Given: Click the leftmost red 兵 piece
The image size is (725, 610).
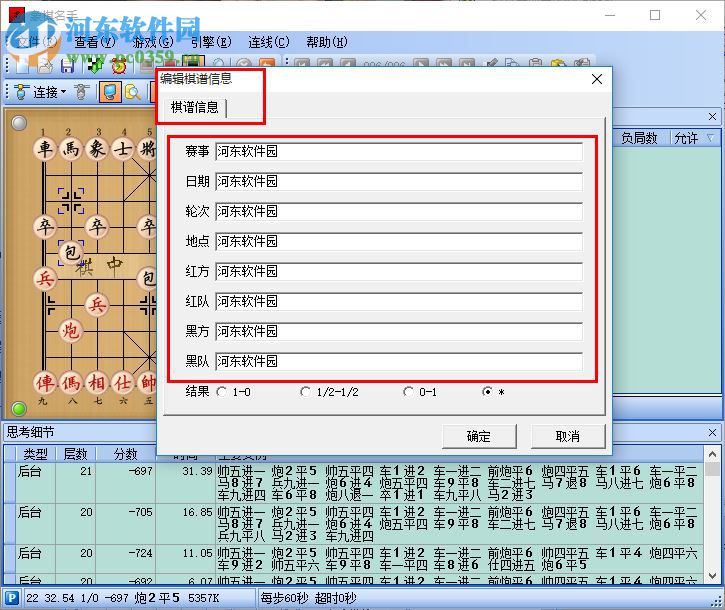Looking at the screenshot, I should (x=45, y=278).
